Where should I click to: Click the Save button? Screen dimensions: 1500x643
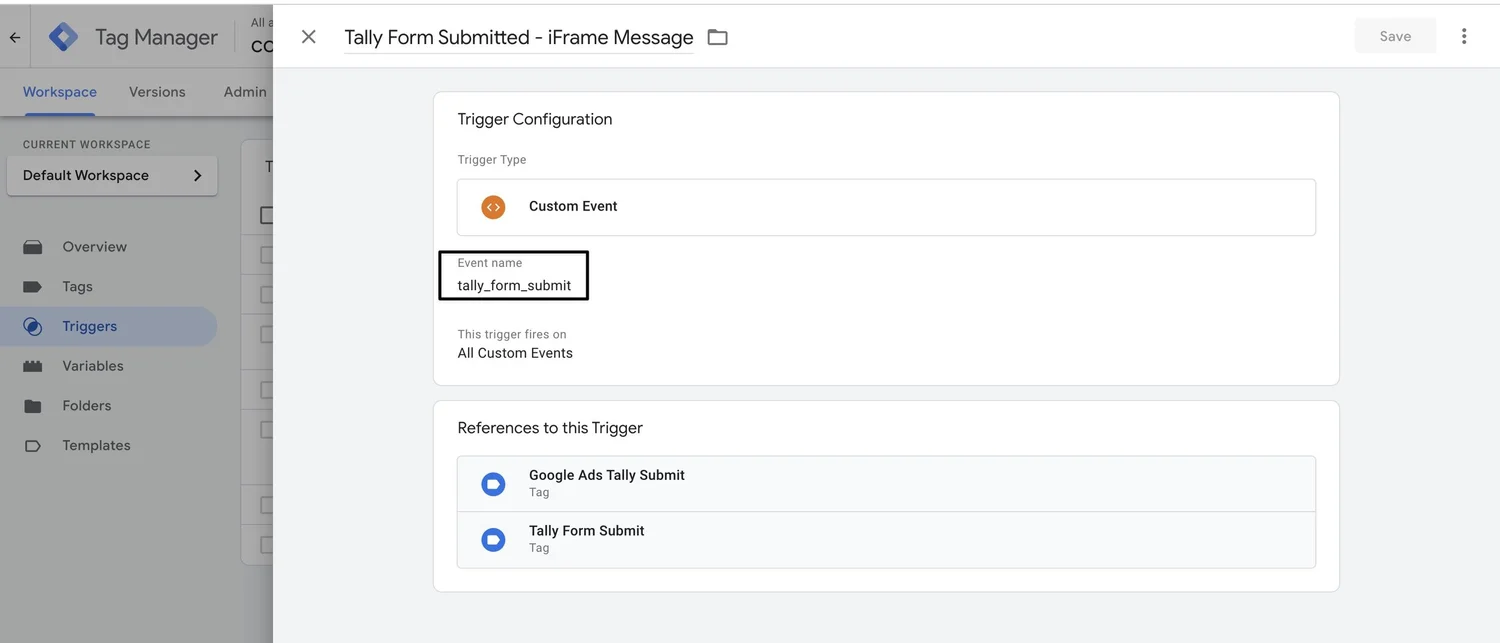point(1395,35)
